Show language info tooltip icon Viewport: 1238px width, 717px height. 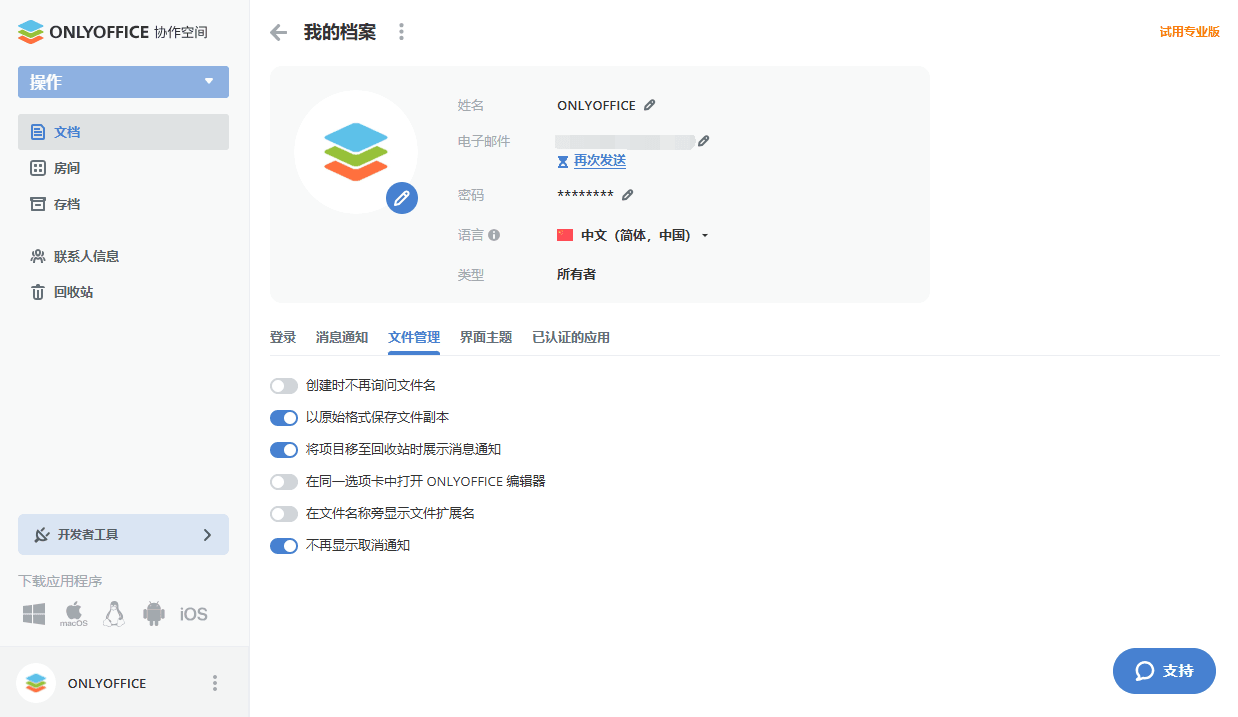[x=494, y=235]
